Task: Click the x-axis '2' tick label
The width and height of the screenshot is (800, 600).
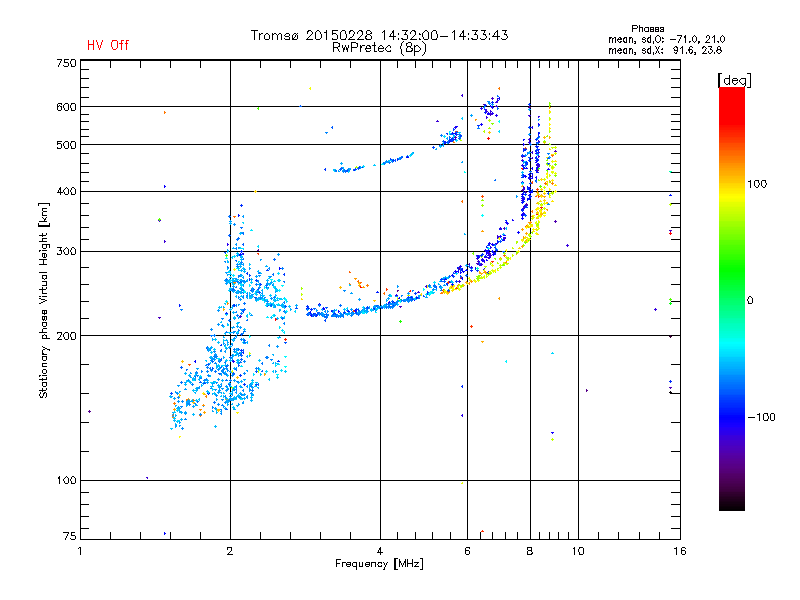Action: [230, 551]
